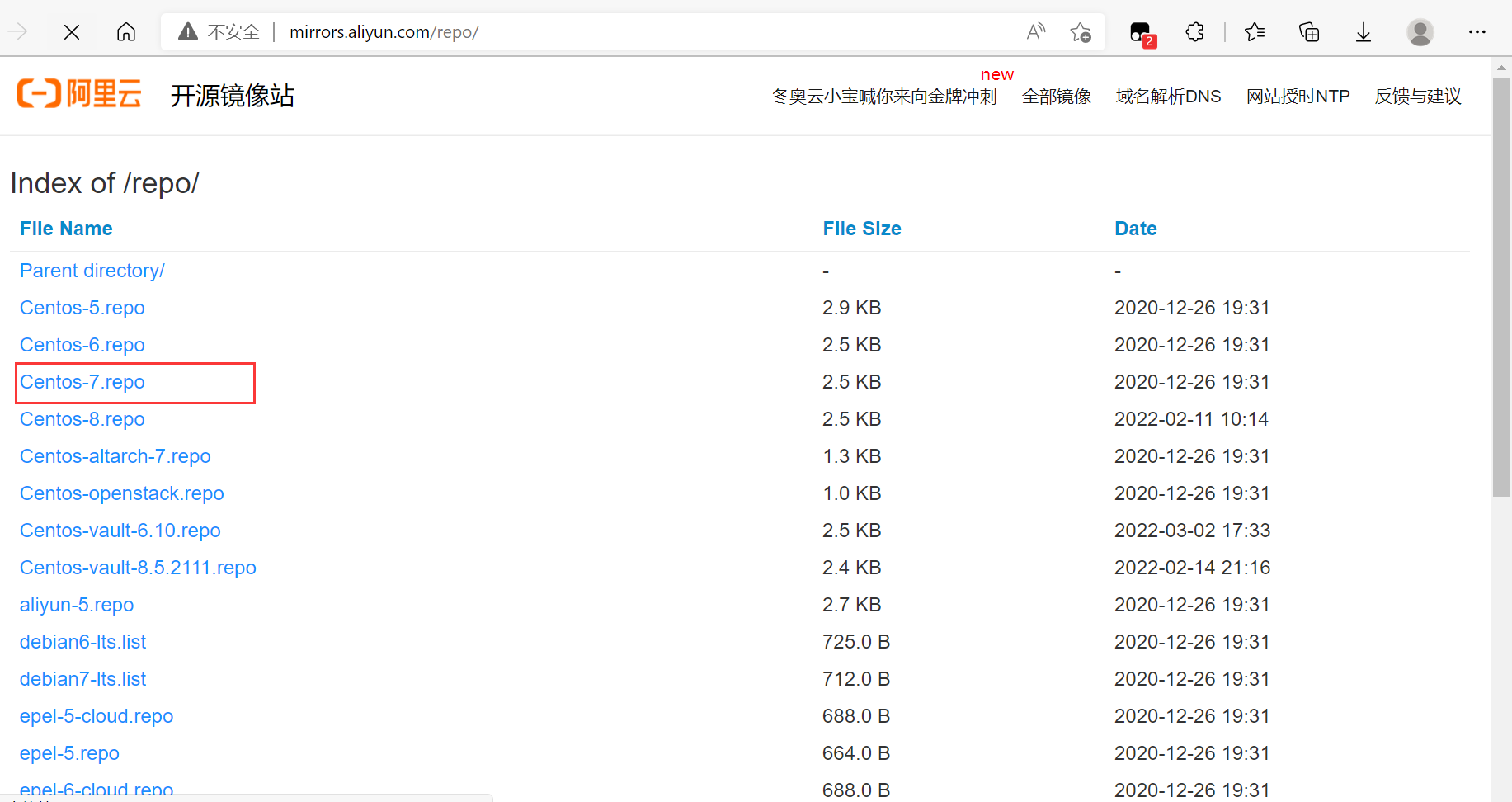The image size is (1512, 802).
Task: Open user profile avatar
Action: (1420, 32)
